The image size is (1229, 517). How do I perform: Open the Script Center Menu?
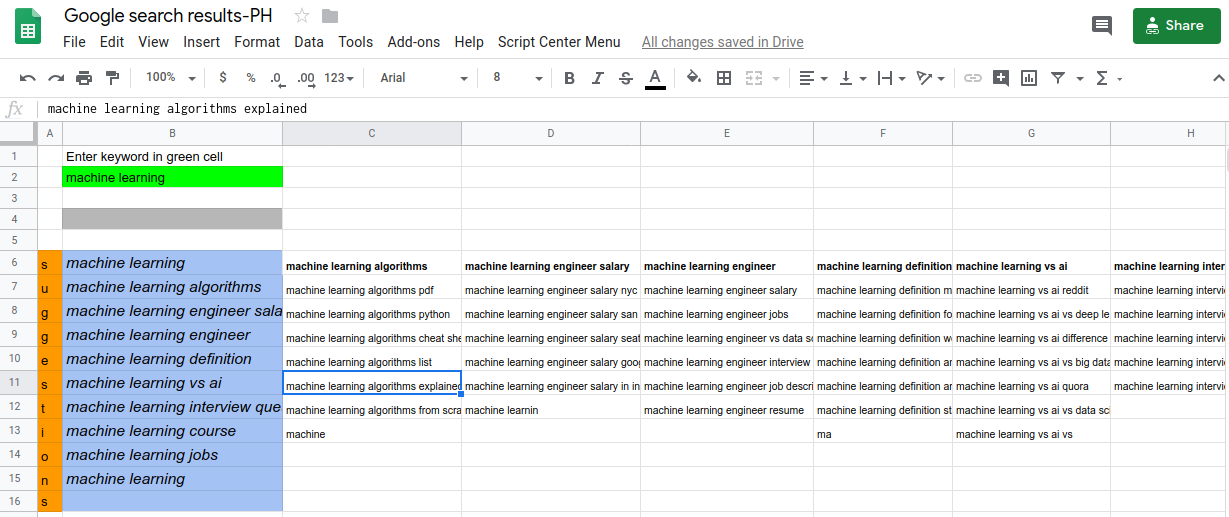(x=559, y=42)
